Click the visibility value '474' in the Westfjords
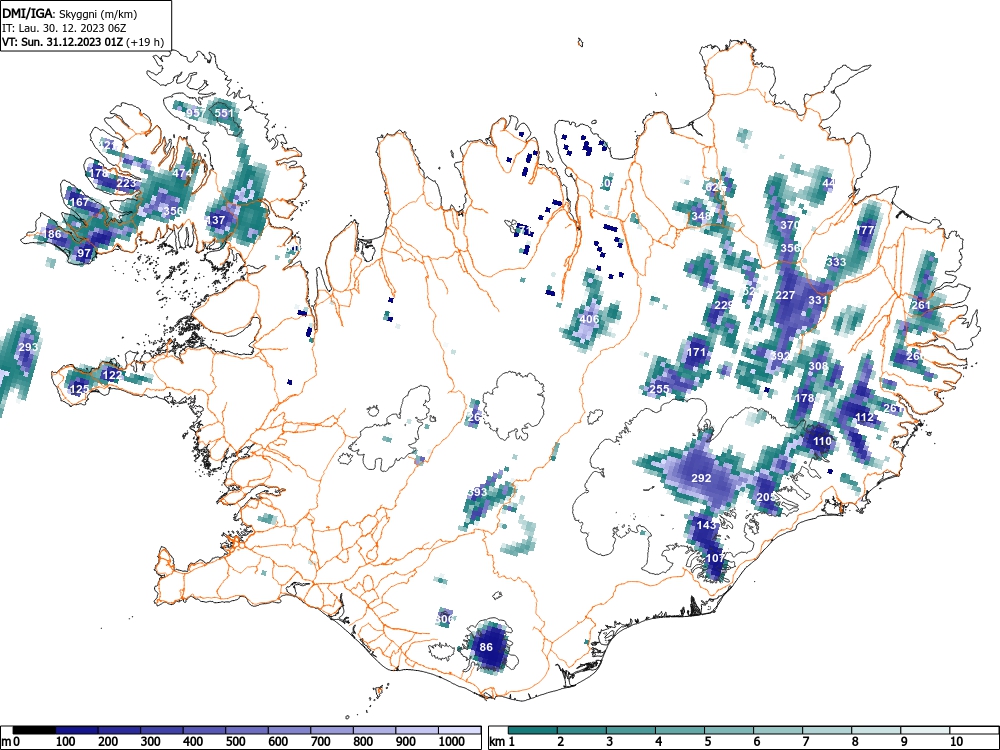 (182, 173)
